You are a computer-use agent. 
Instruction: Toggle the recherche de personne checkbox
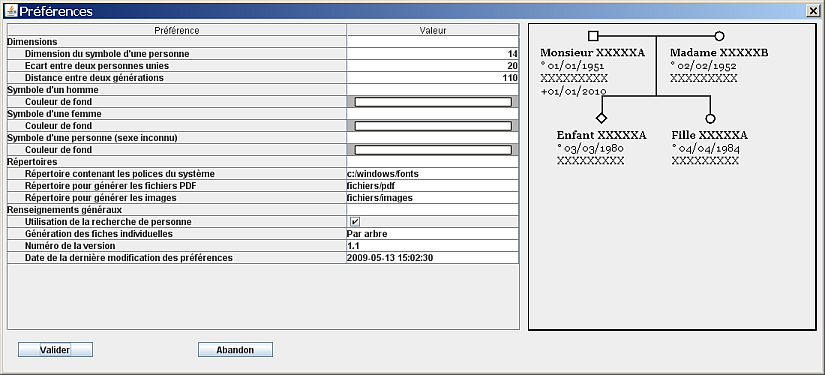tap(355, 222)
